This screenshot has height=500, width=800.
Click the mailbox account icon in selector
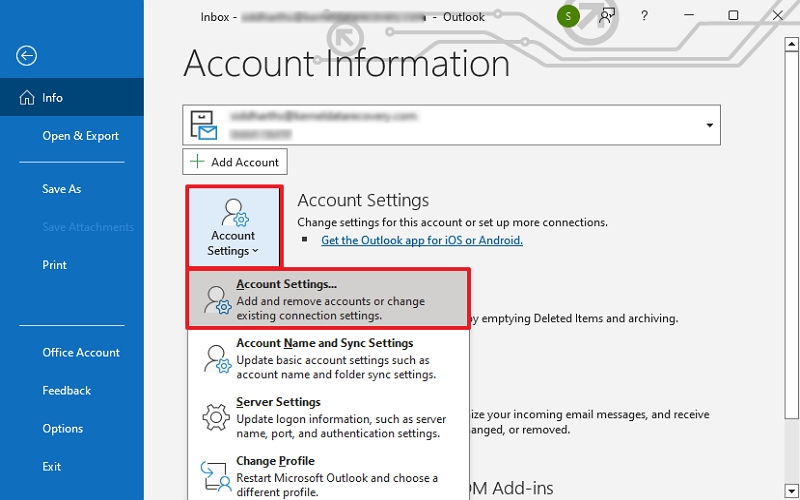click(206, 125)
